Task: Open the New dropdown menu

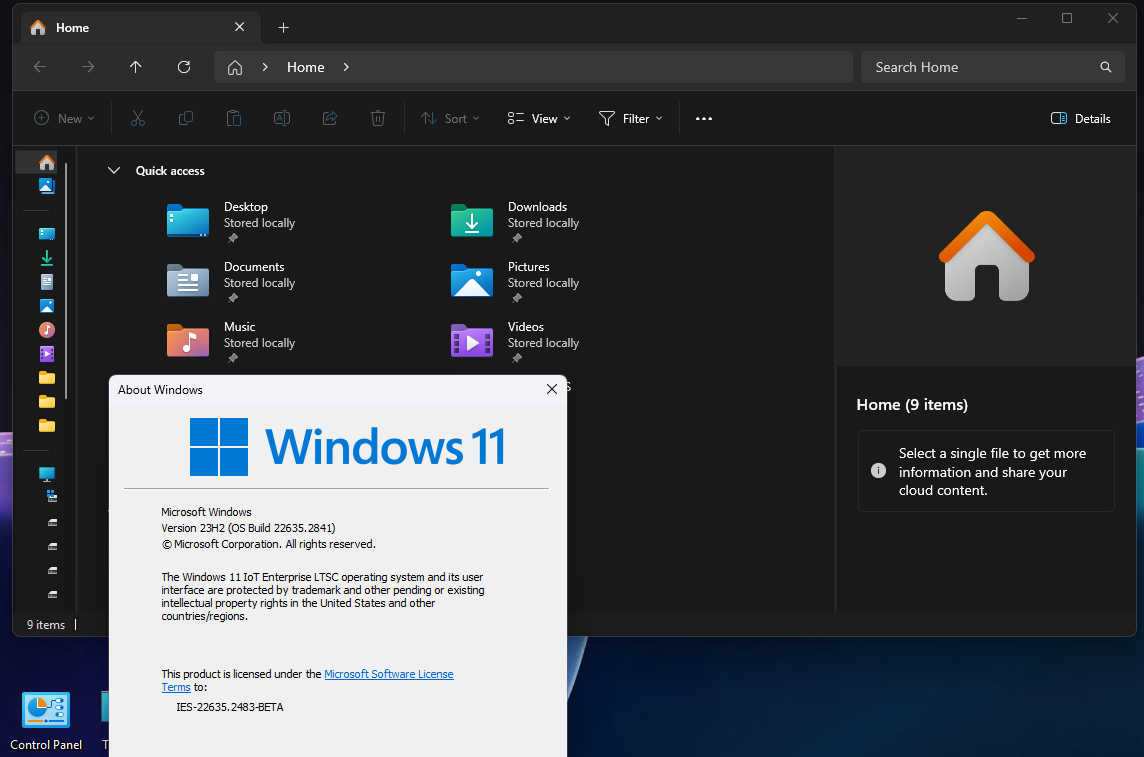Action: [x=64, y=118]
